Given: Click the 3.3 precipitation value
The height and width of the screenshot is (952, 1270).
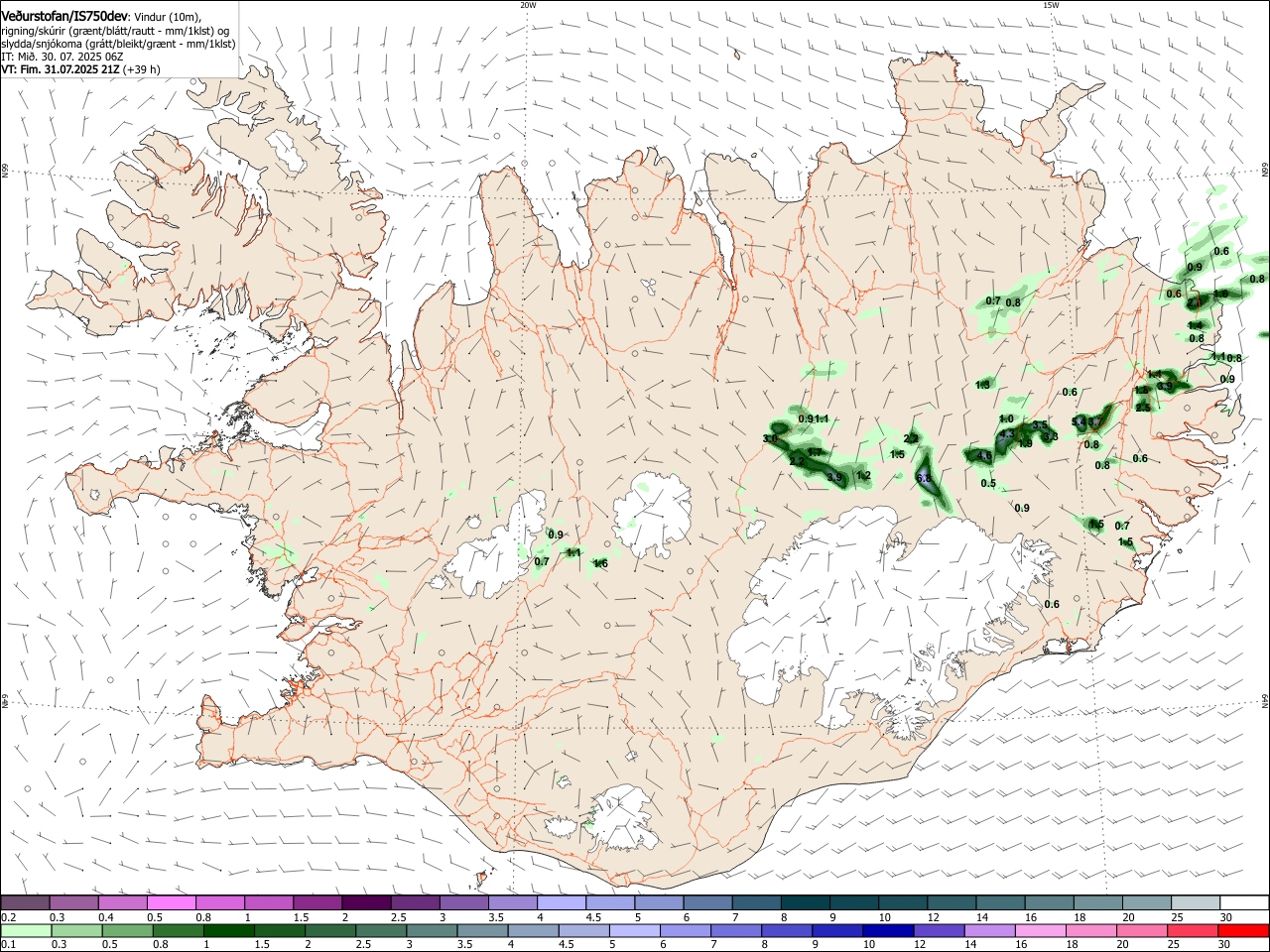Looking at the screenshot, I should click(1051, 436).
